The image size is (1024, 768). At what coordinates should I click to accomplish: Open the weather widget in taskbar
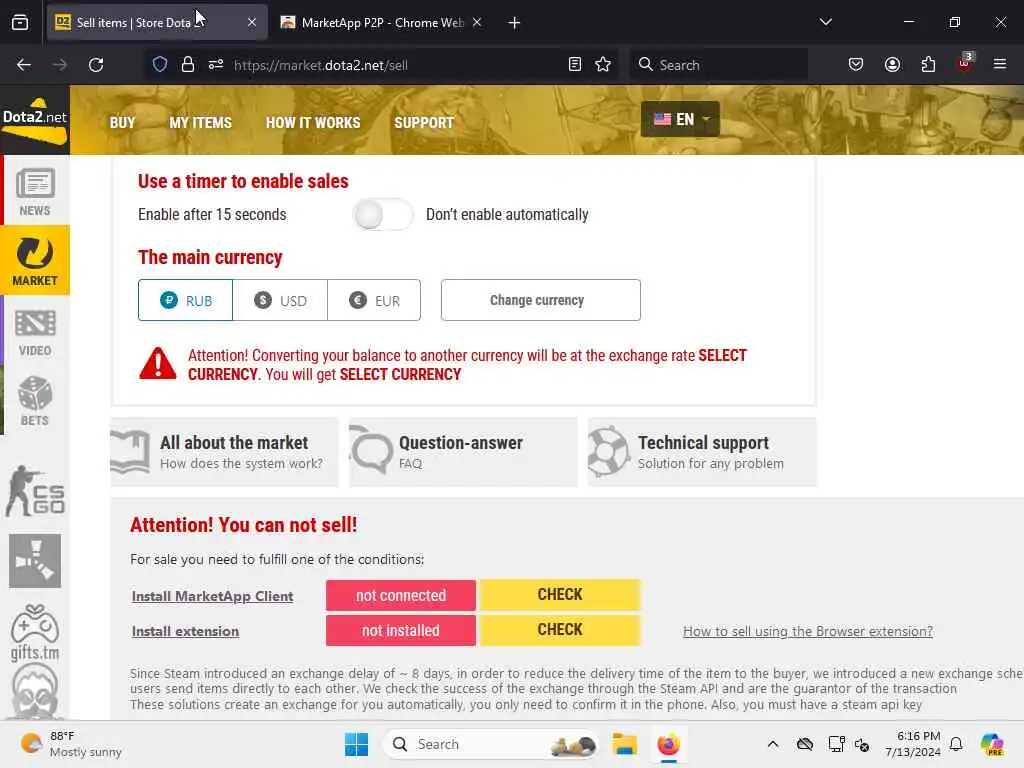pyautogui.click(x=71, y=744)
